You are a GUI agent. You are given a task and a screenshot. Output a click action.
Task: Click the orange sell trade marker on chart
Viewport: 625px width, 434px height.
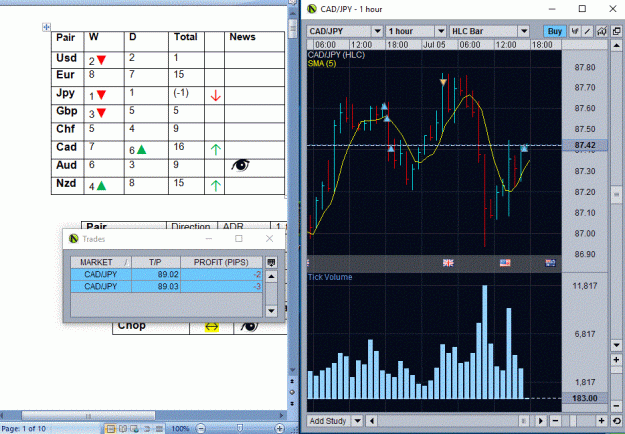[x=443, y=82]
